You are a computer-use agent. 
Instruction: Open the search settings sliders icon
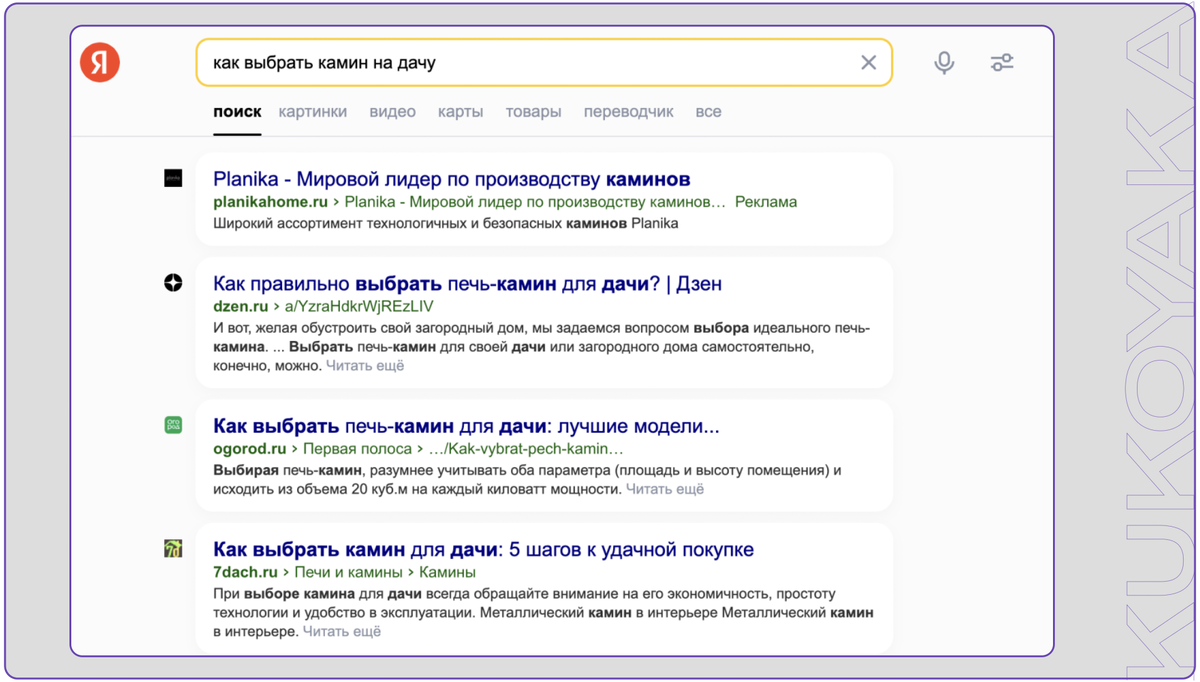[x=1002, y=63]
